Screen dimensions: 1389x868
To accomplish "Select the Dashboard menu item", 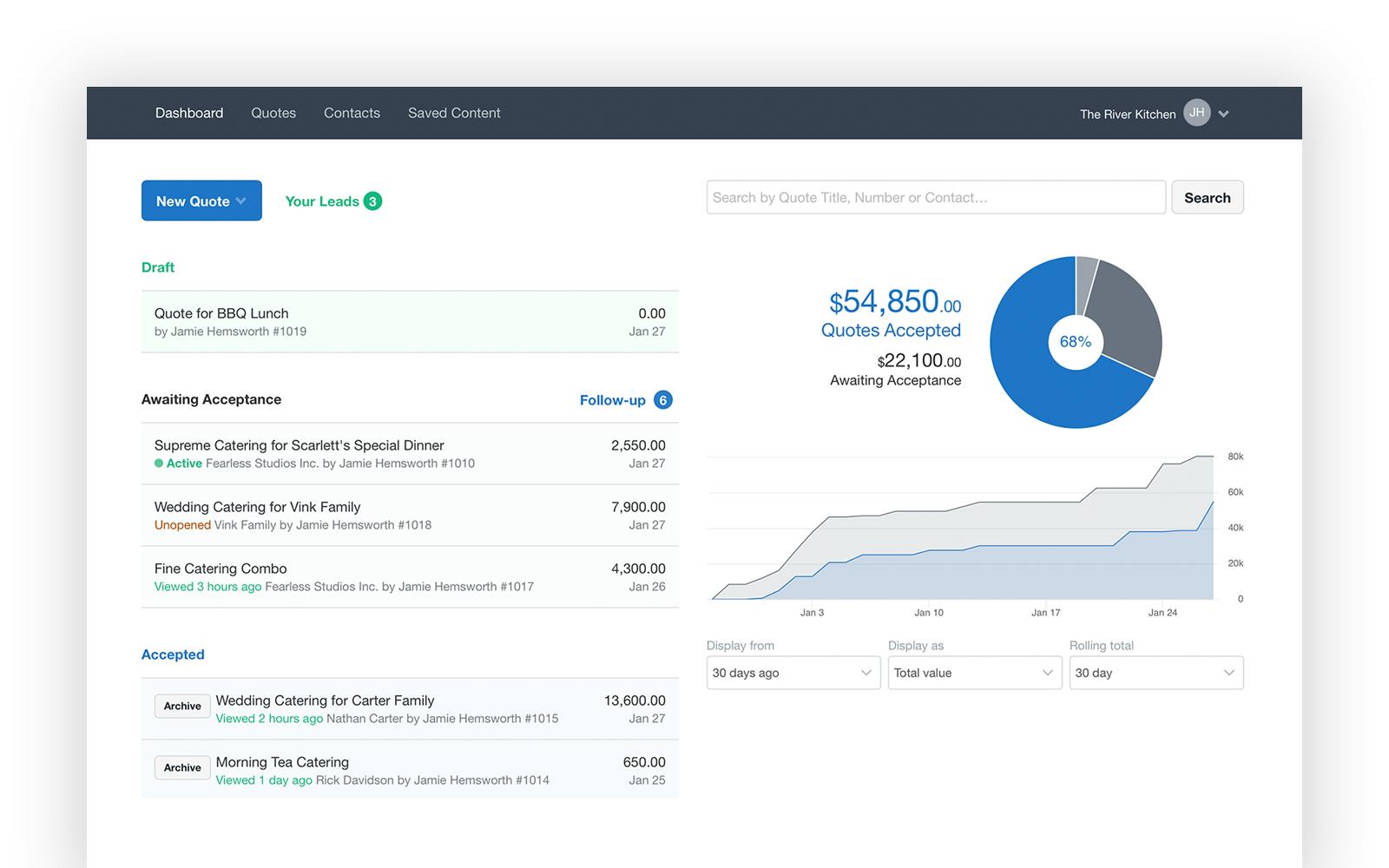I will 188,113.
